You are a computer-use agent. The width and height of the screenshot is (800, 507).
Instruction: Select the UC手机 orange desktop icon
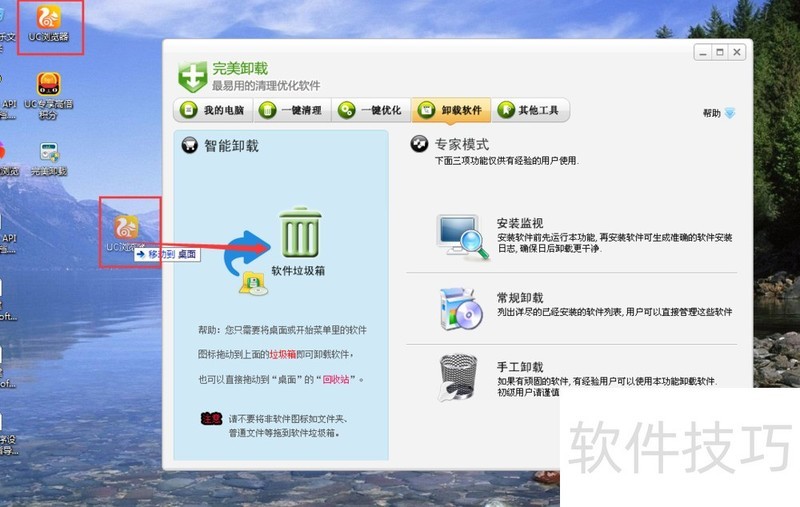(x=48, y=86)
